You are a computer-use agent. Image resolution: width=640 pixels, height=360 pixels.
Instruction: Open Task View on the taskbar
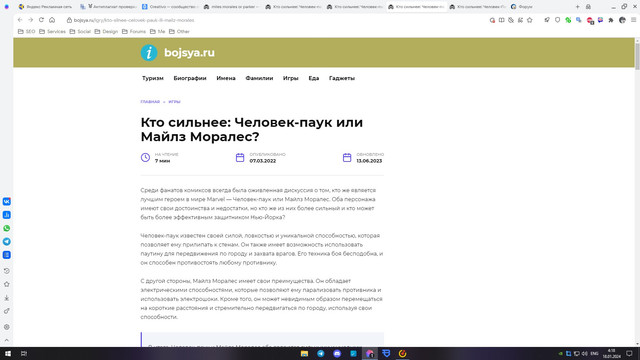24,353
